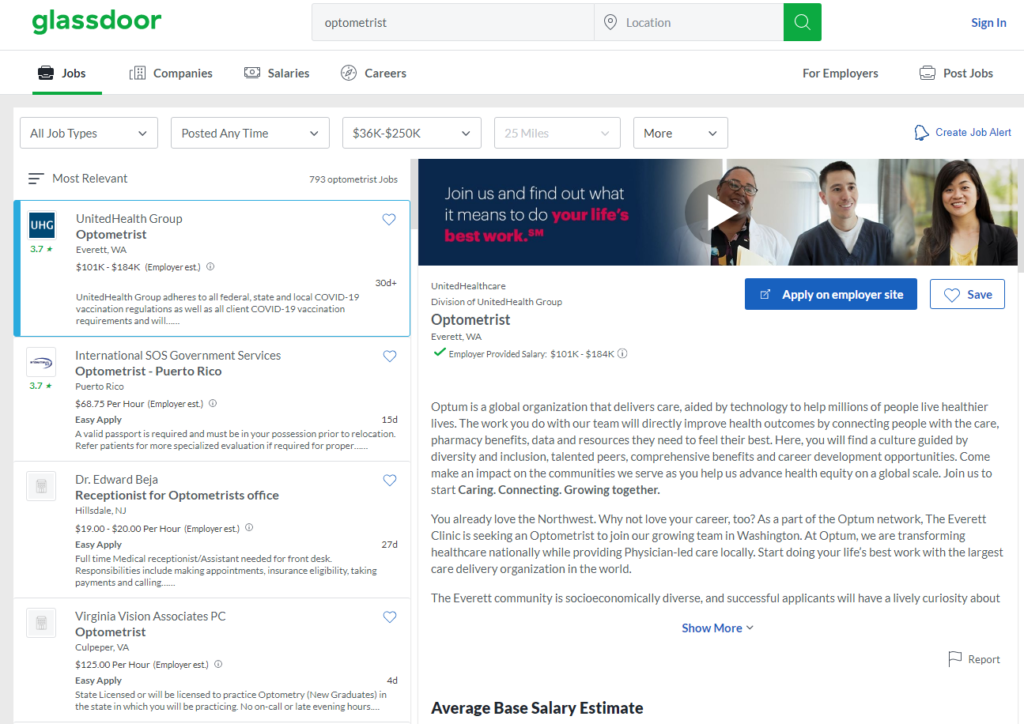
Task: Click the Location input field
Action: coord(689,22)
